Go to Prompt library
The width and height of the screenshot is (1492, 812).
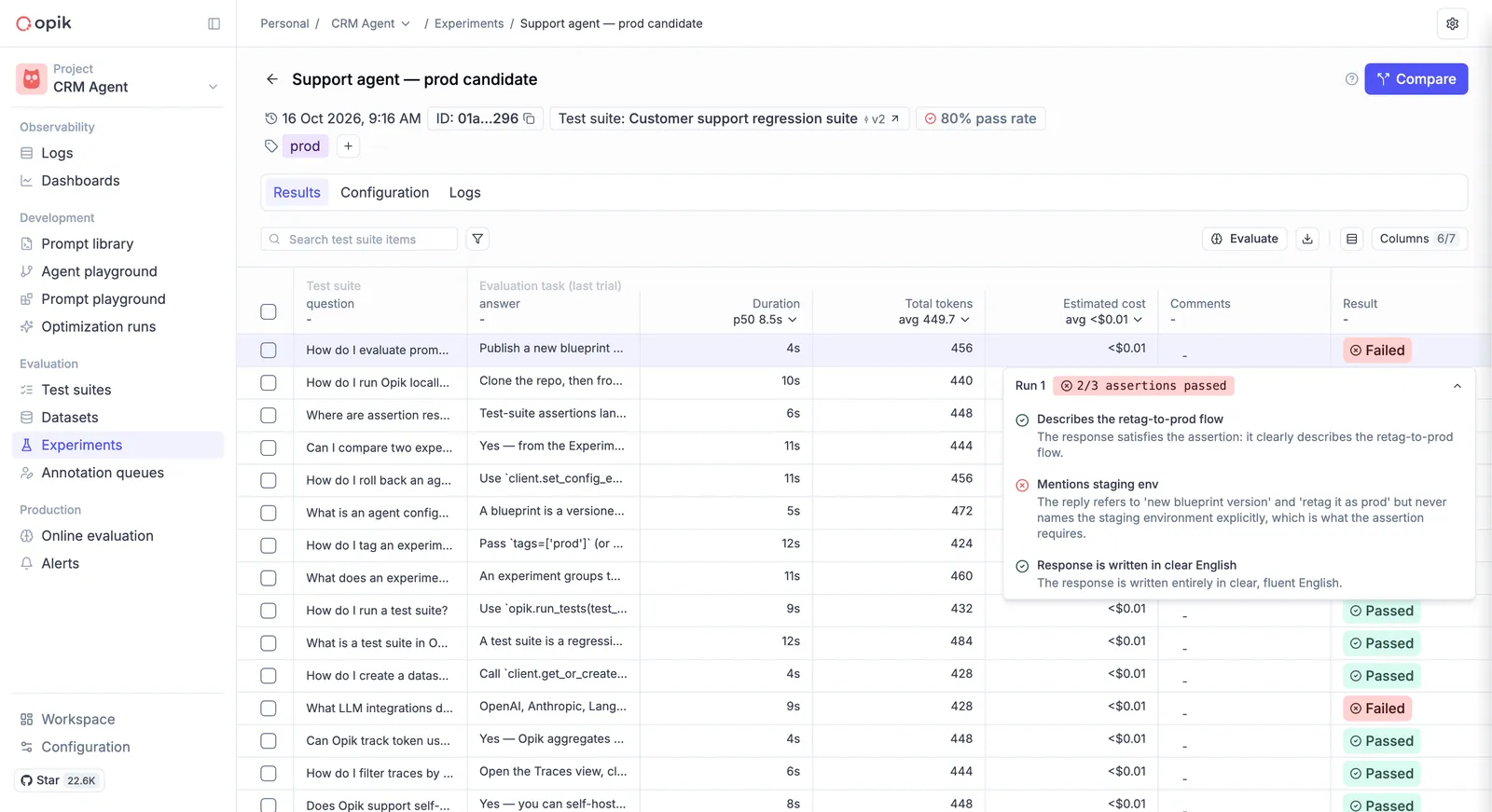click(x=87, y=243)
